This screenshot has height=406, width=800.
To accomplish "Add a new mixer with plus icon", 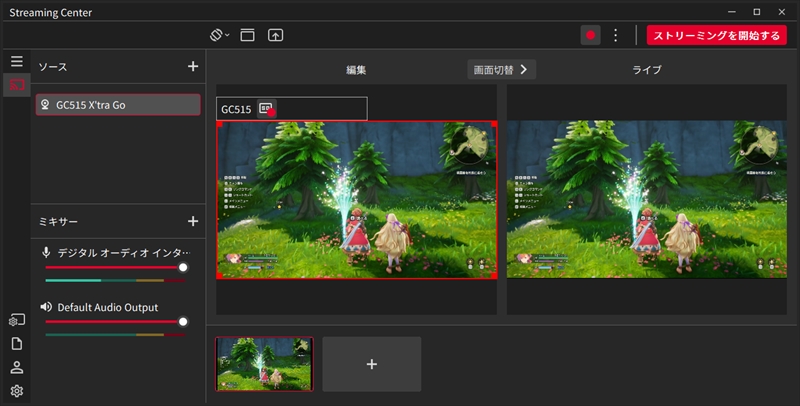I will (193, 221).
